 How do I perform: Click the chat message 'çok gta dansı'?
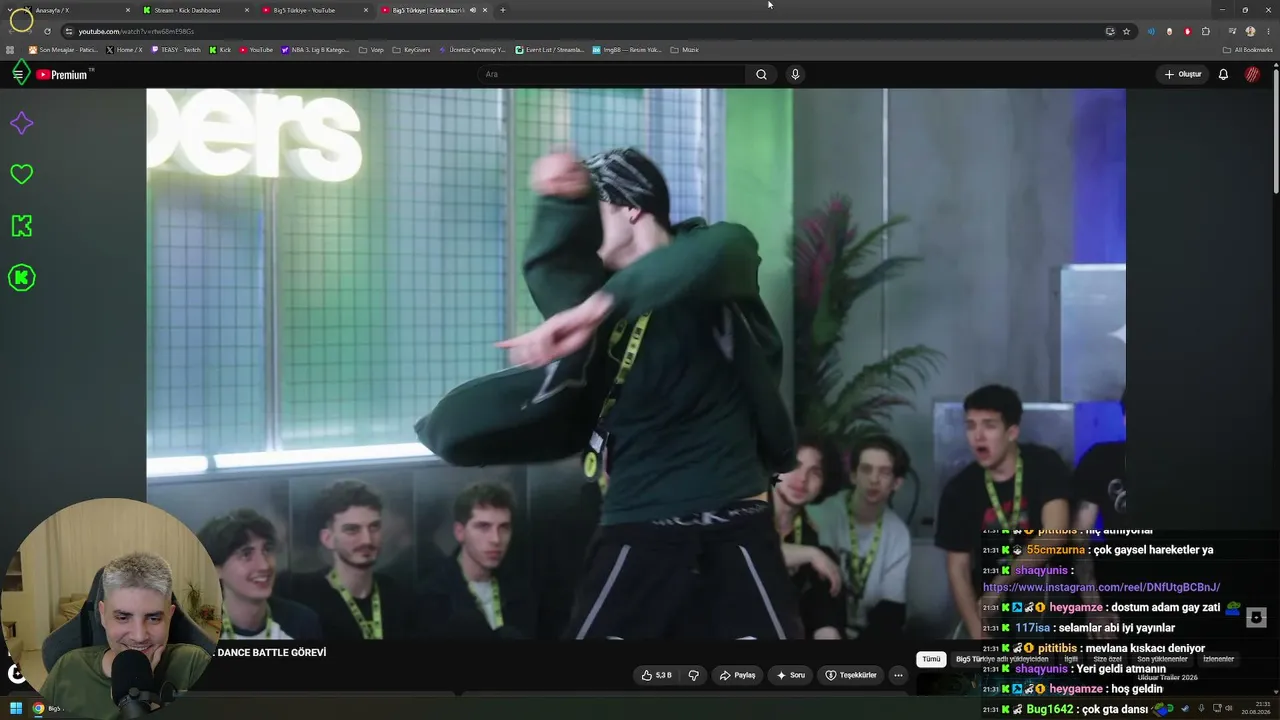(1116, 709)
